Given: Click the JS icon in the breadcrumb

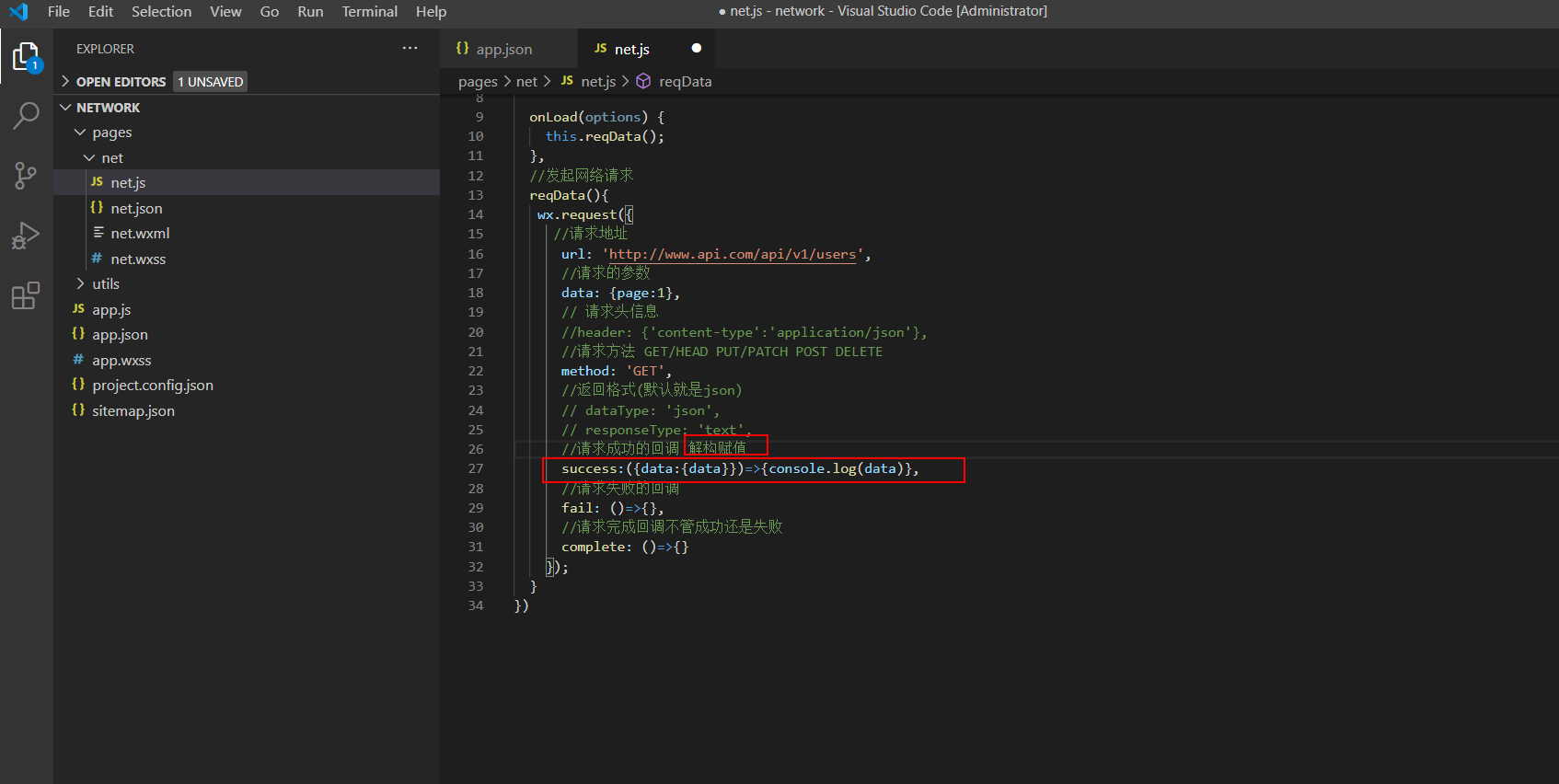Looking at the screenshot, I should (567, 81).
